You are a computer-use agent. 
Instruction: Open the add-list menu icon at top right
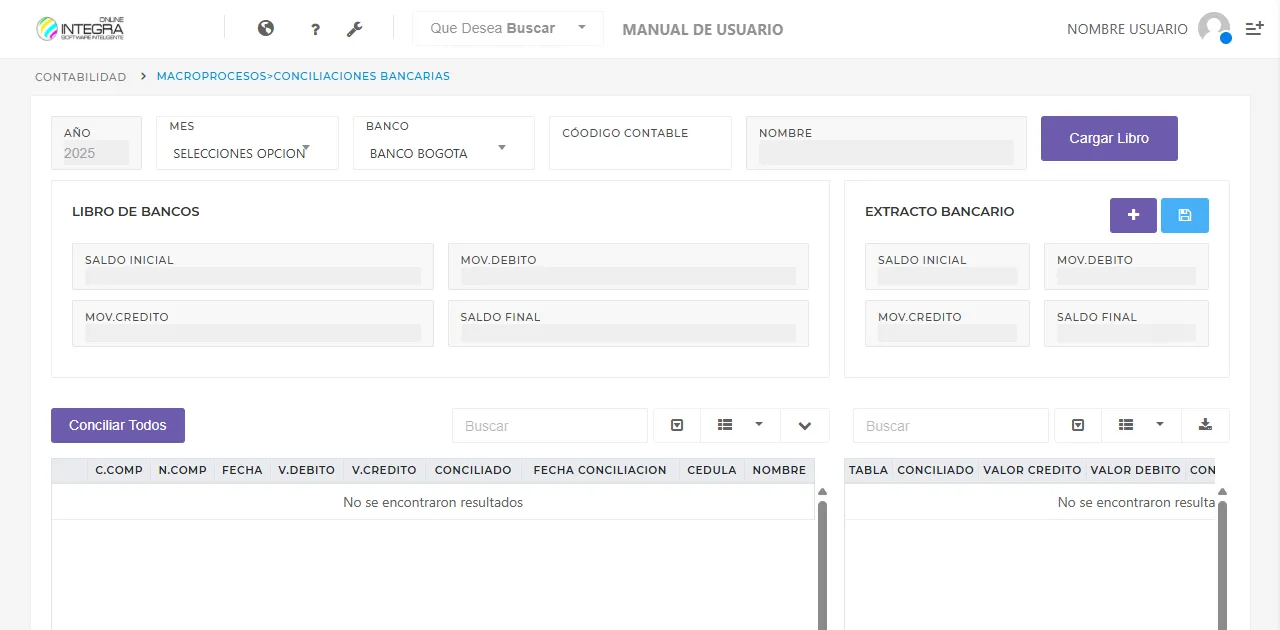click(1254, 29)
